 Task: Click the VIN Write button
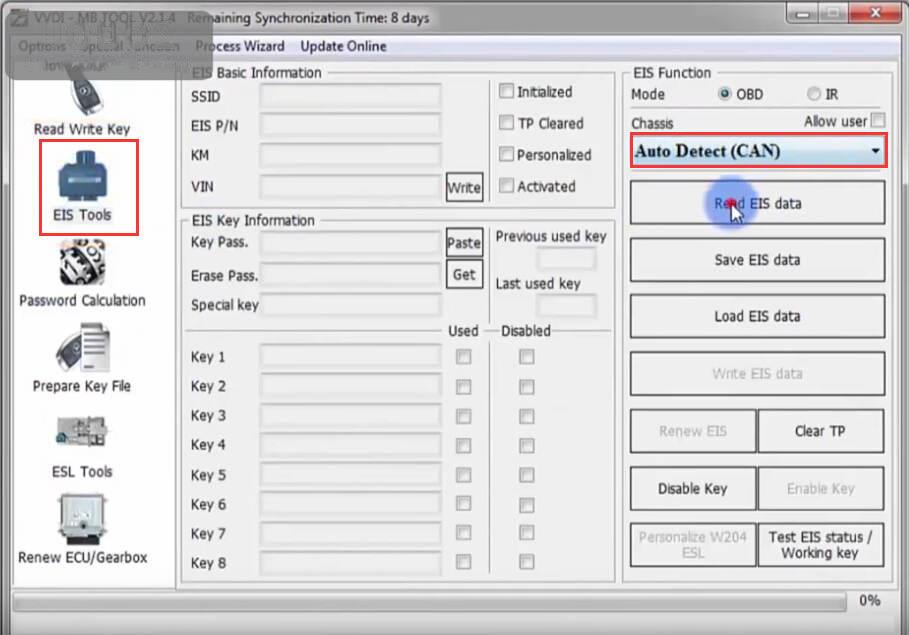[464, 187]
